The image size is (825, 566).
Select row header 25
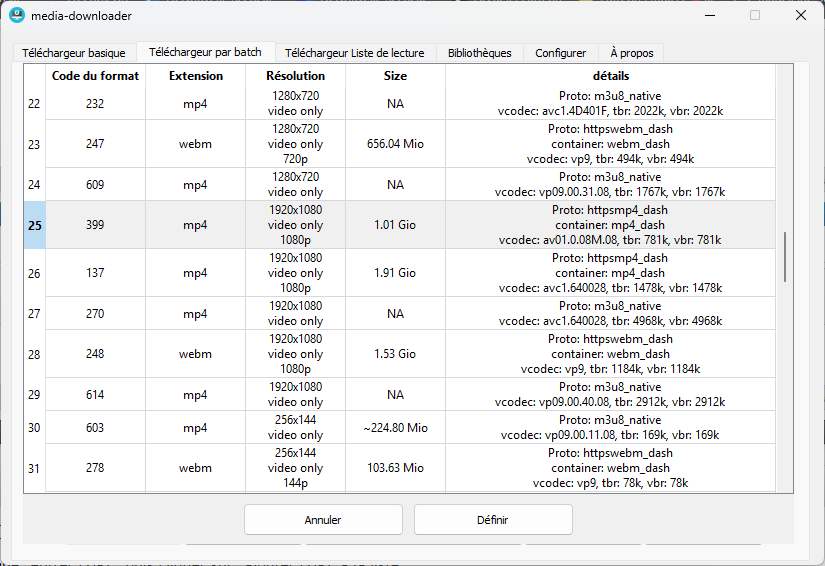(35, 225)
